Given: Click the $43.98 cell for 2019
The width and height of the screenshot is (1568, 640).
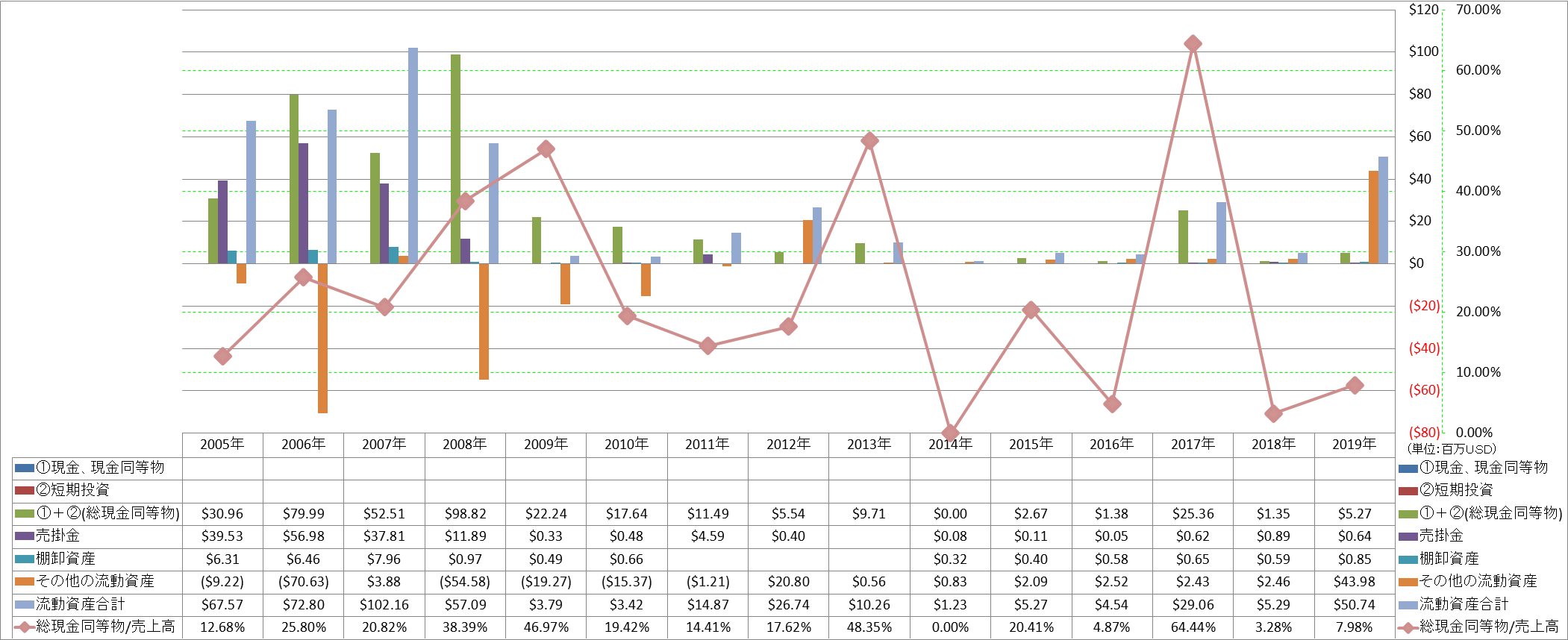Looking at the screenshot, I should pyautogui.click(x=1355, y=582).
